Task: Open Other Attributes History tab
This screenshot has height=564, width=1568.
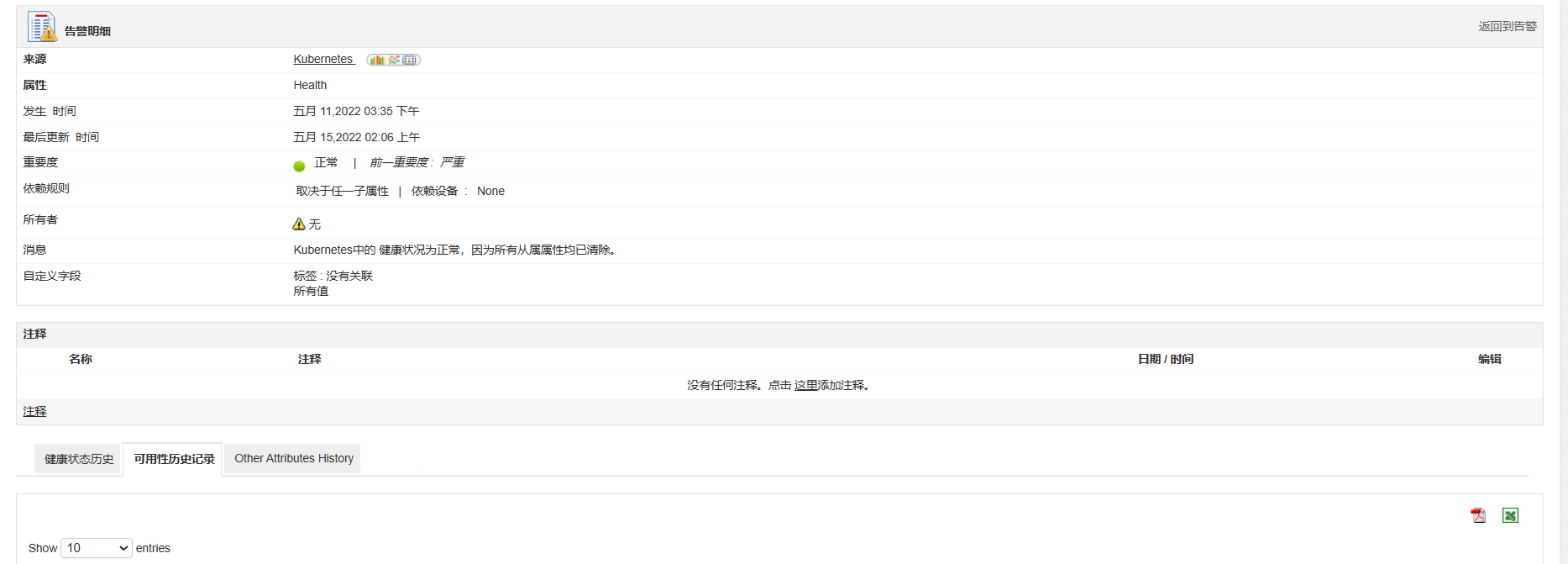Action: [x=294, y=458]
